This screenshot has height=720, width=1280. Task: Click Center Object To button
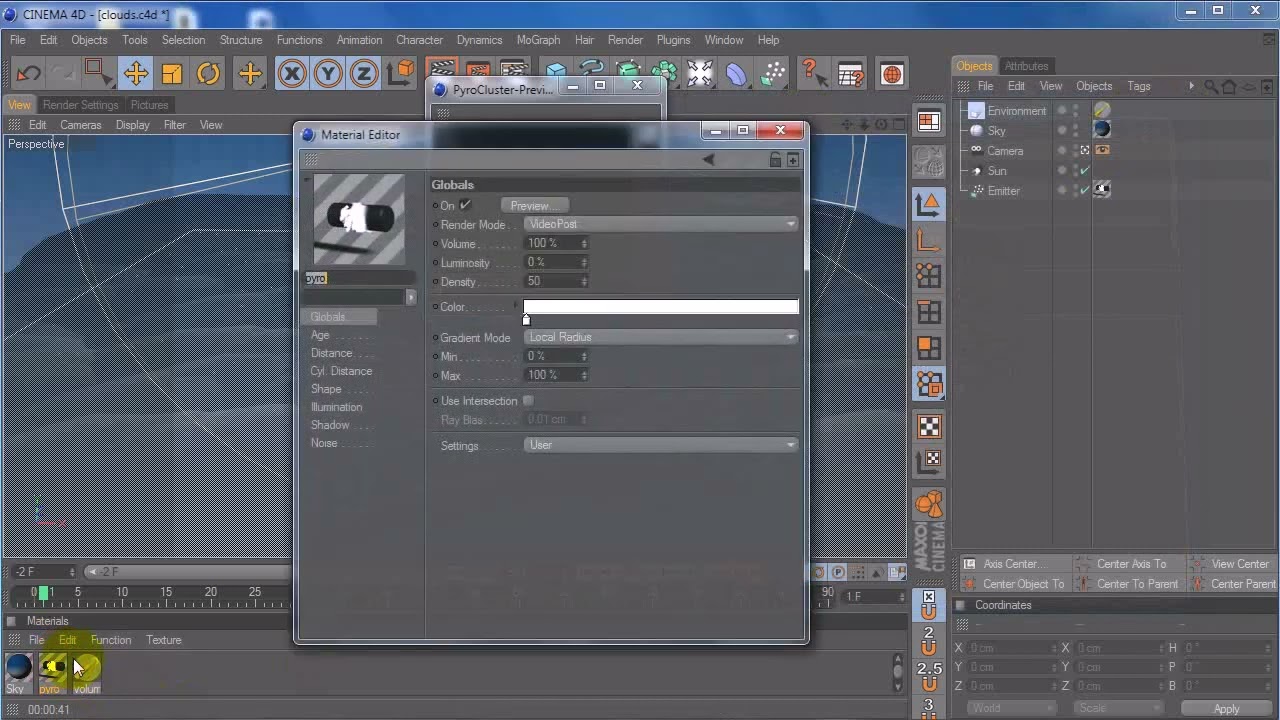pyautogui.click(x=1023, y=584)
